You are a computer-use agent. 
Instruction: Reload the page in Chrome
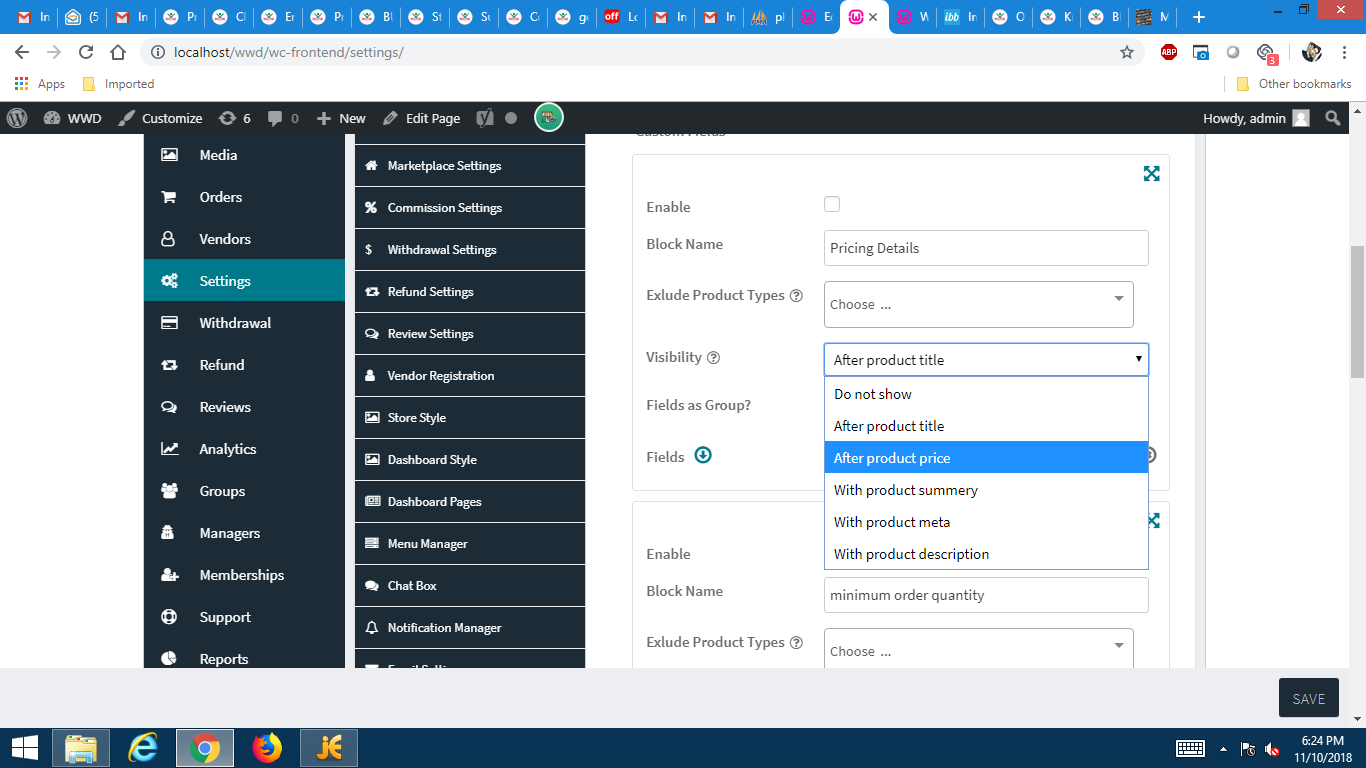click(x=86, y=52)
